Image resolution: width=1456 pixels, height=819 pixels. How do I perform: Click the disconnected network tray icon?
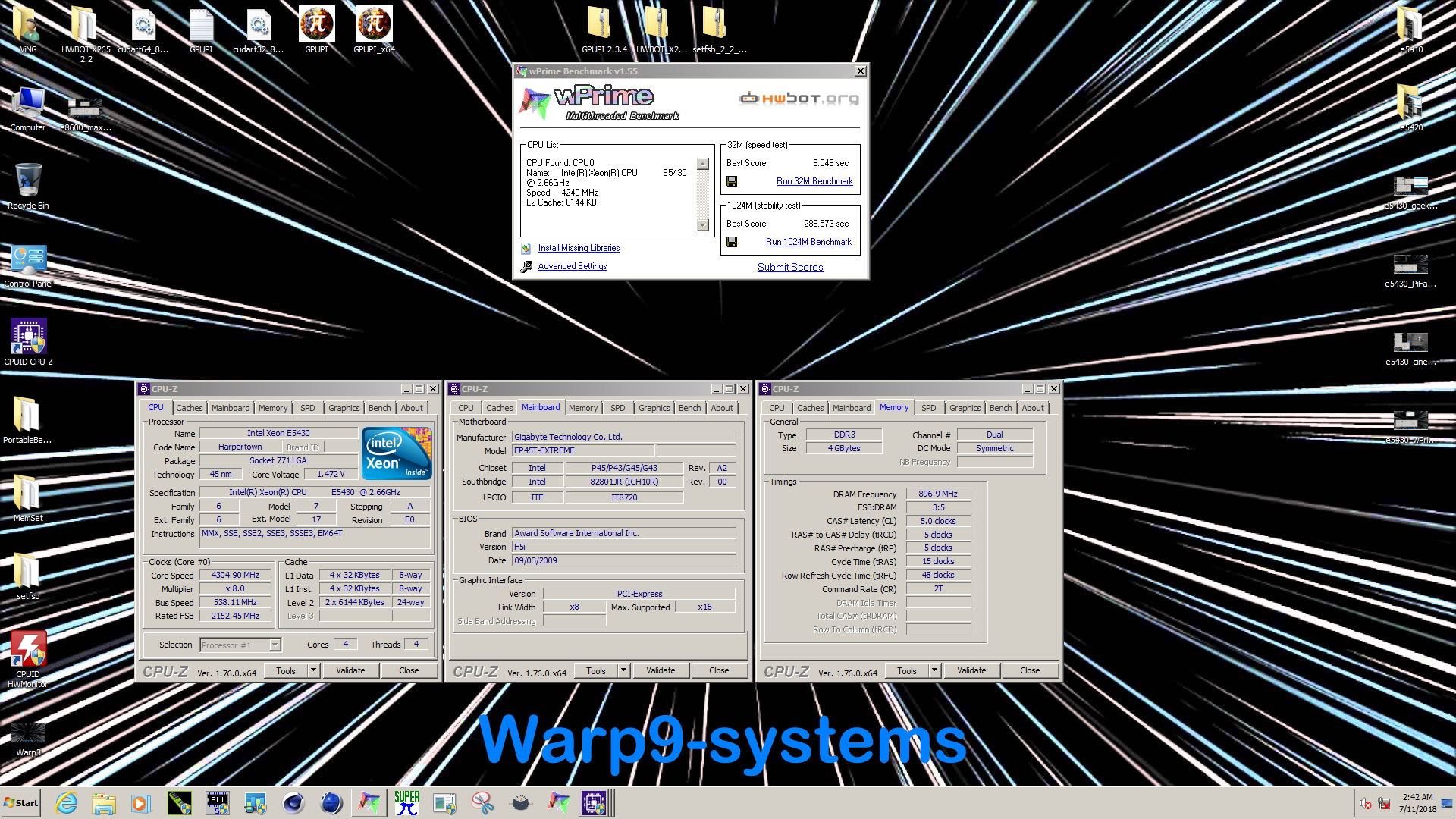pos(1384,804)
